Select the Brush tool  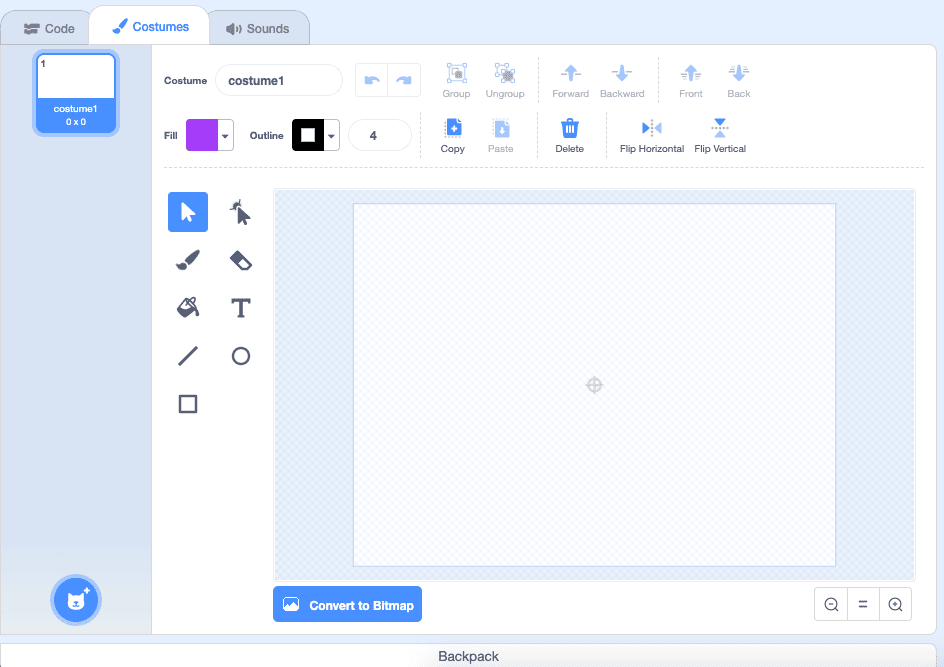[x=188, y=260]
